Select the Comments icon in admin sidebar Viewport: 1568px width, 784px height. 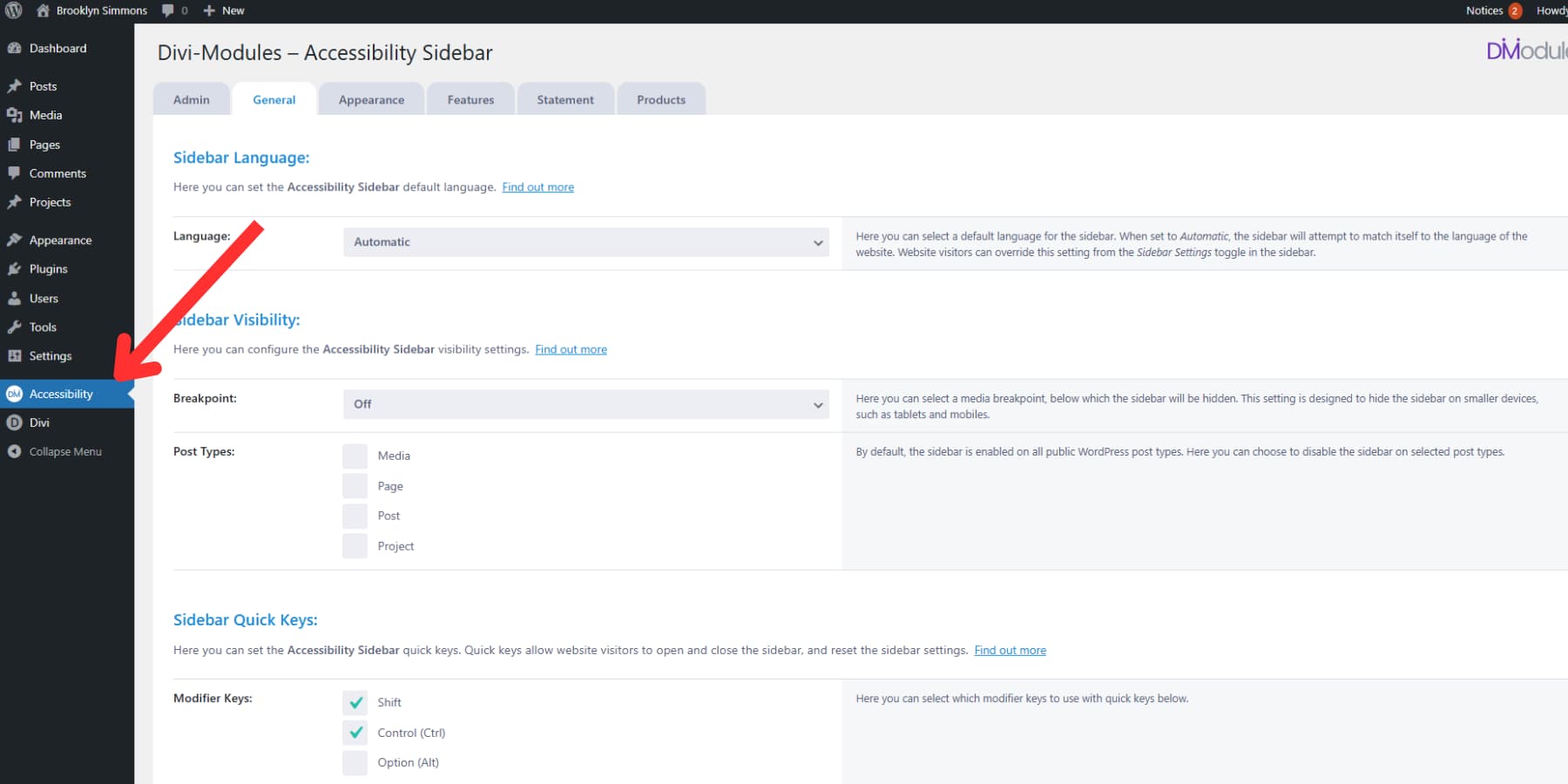pyautogui.click(x=15, y=173)
